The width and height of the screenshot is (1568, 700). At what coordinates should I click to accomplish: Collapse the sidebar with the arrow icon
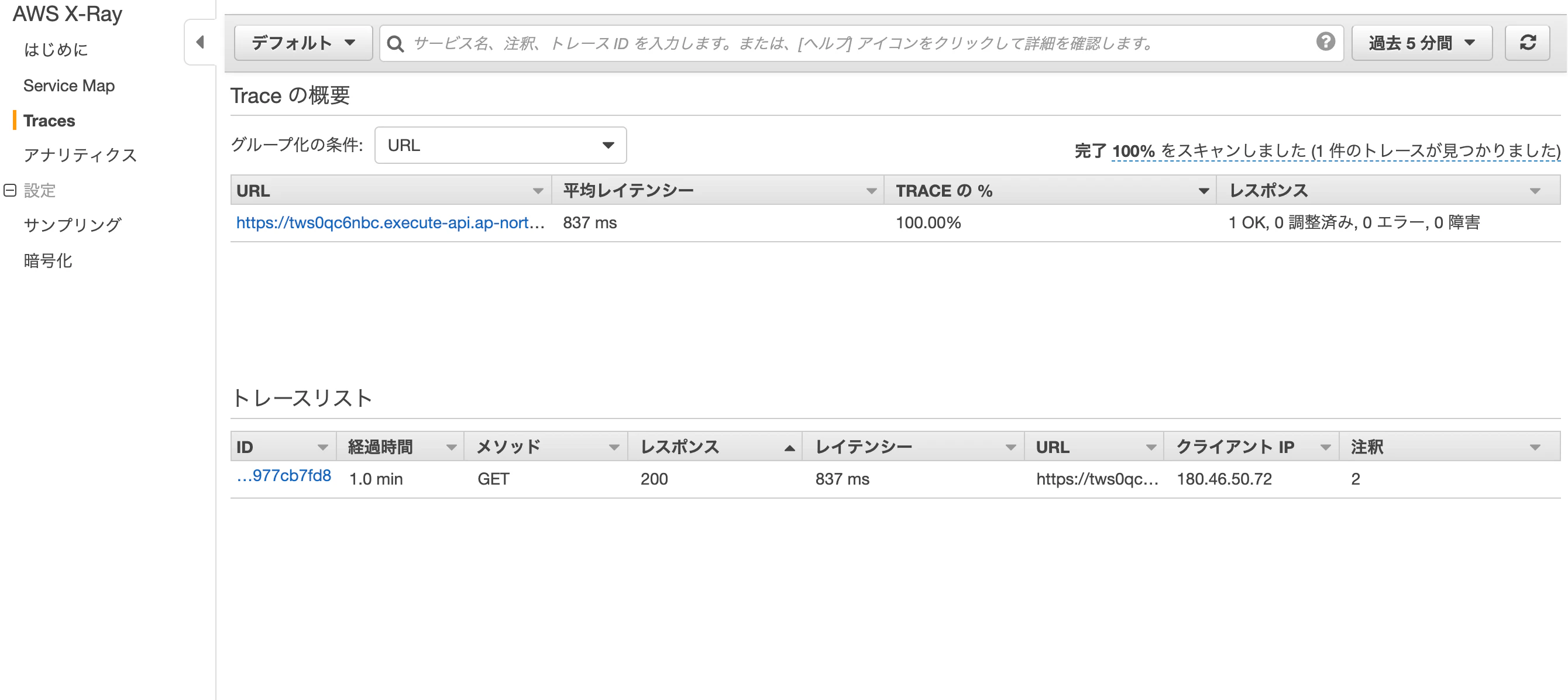coord(200,42)
